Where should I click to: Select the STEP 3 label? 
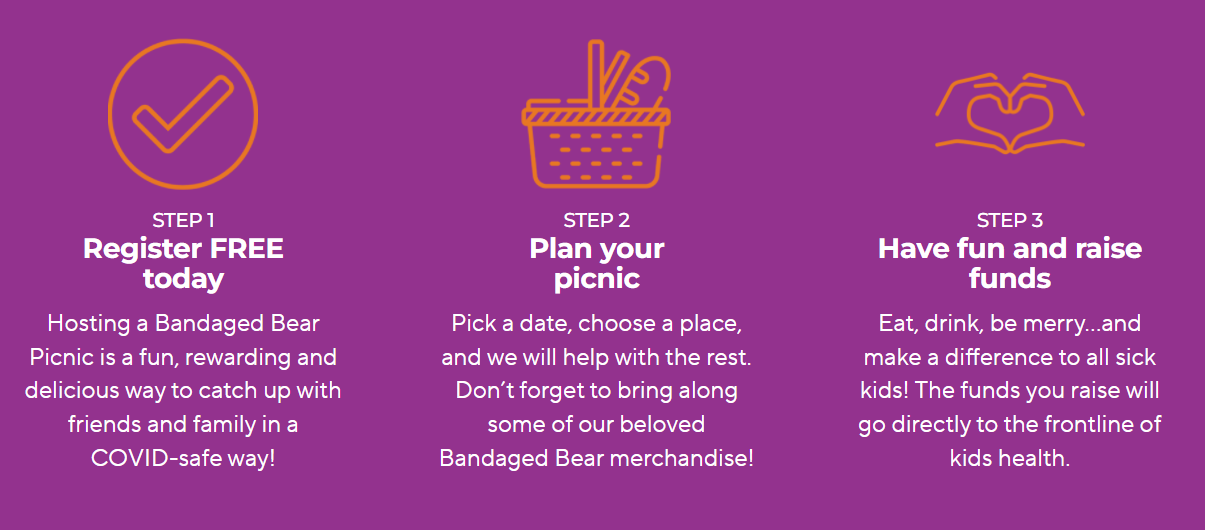[x=1010, y=220]
